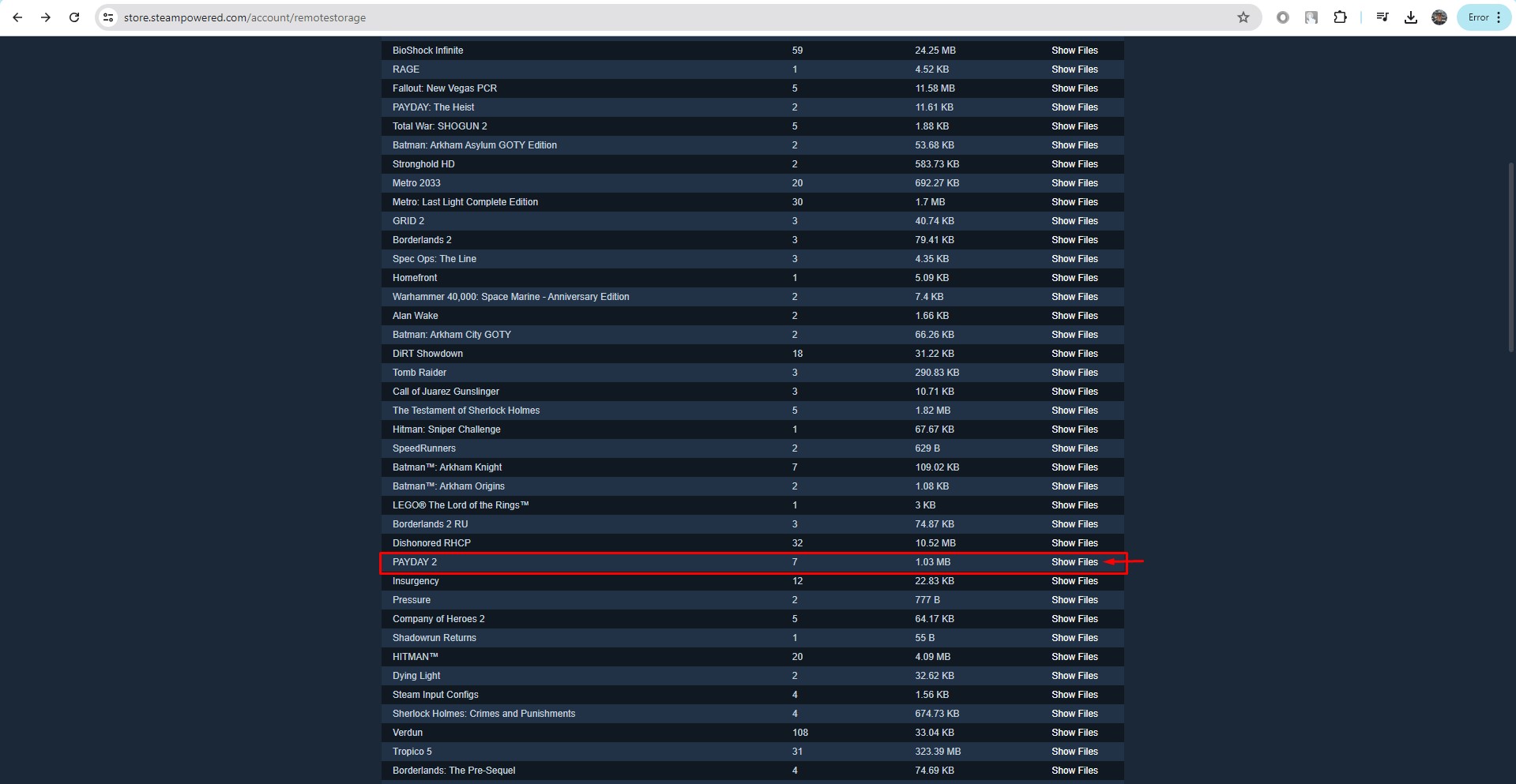Show Files for Verdun

coord(1074,733)
